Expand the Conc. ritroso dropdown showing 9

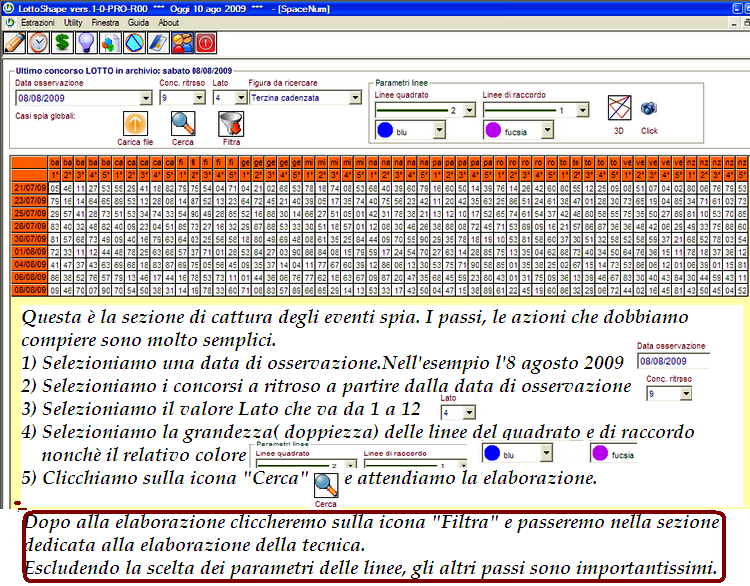pyautogui.click(x=199, y=98)
